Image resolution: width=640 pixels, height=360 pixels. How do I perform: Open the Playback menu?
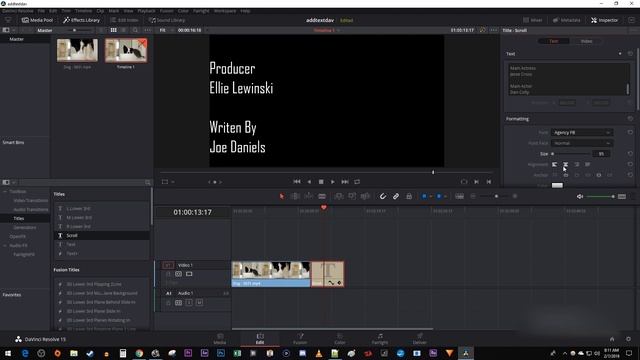(x=146, y=11)
